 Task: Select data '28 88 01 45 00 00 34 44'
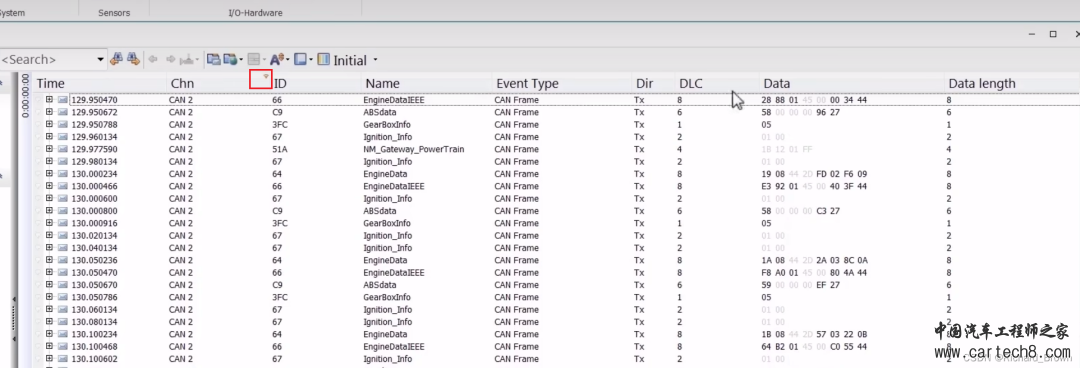pos(815,100)
